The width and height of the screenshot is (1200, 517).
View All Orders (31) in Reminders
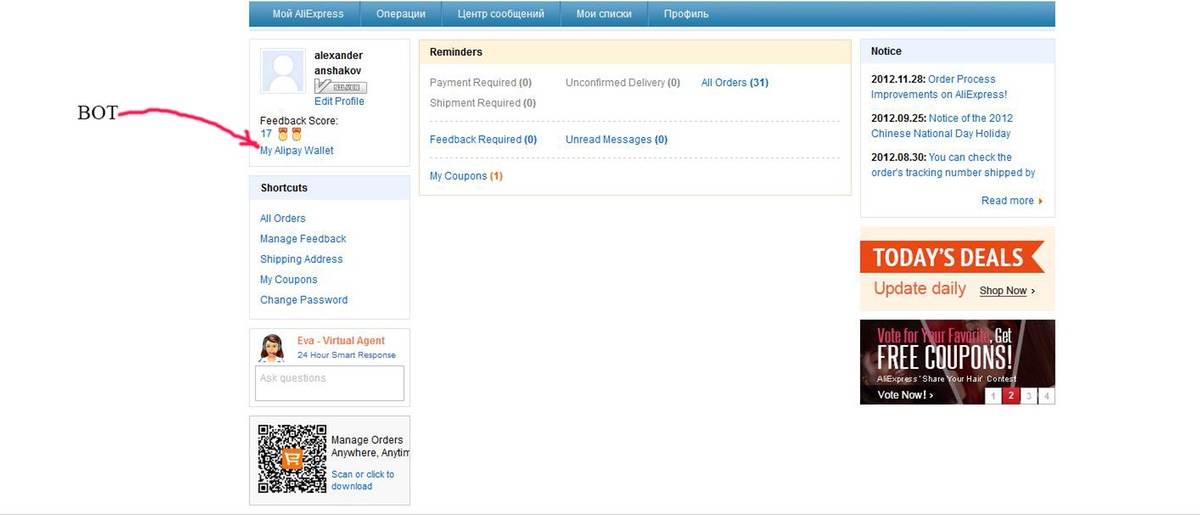click(x=734, y=83)
